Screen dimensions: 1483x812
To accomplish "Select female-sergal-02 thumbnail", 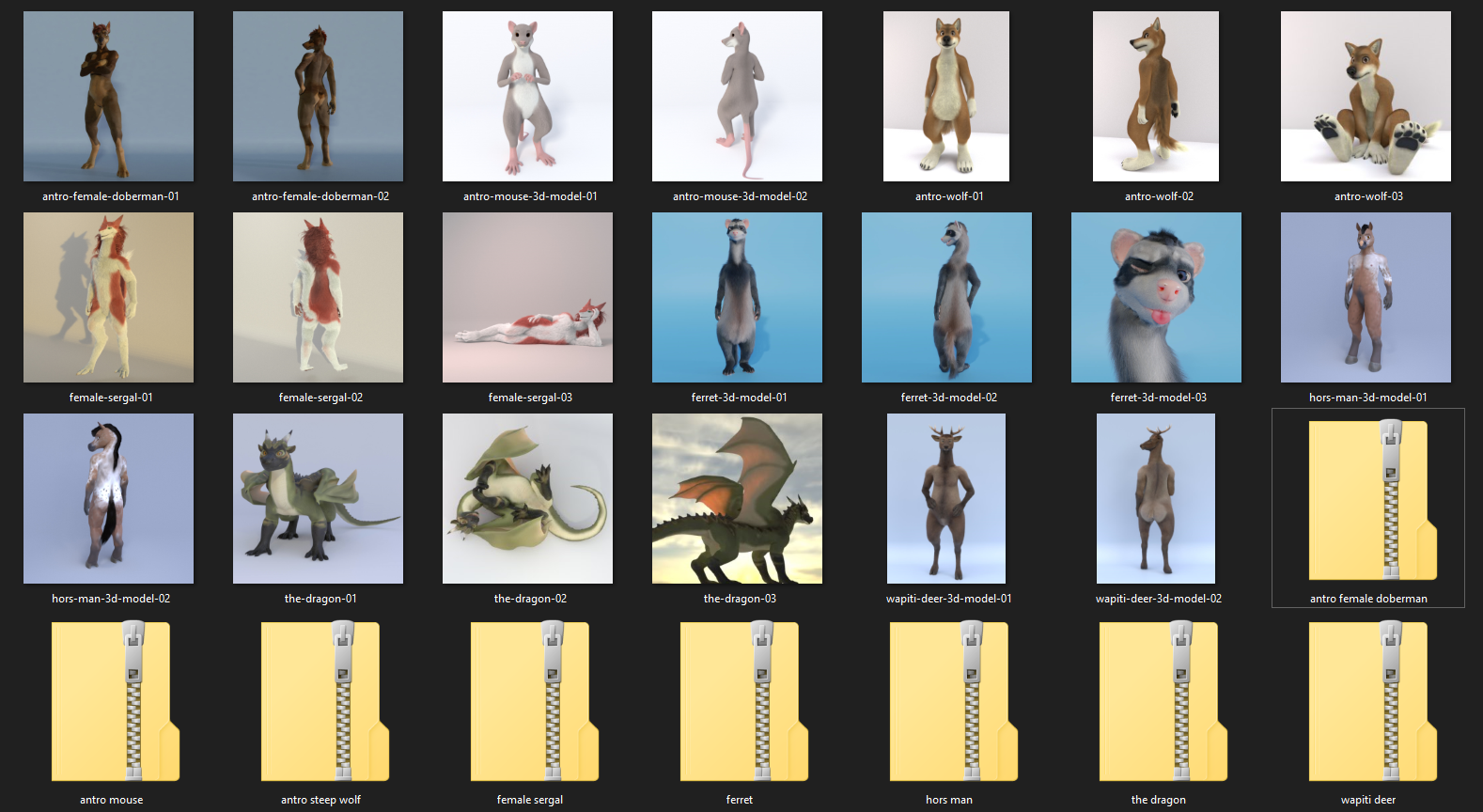I will click(318, 297).
